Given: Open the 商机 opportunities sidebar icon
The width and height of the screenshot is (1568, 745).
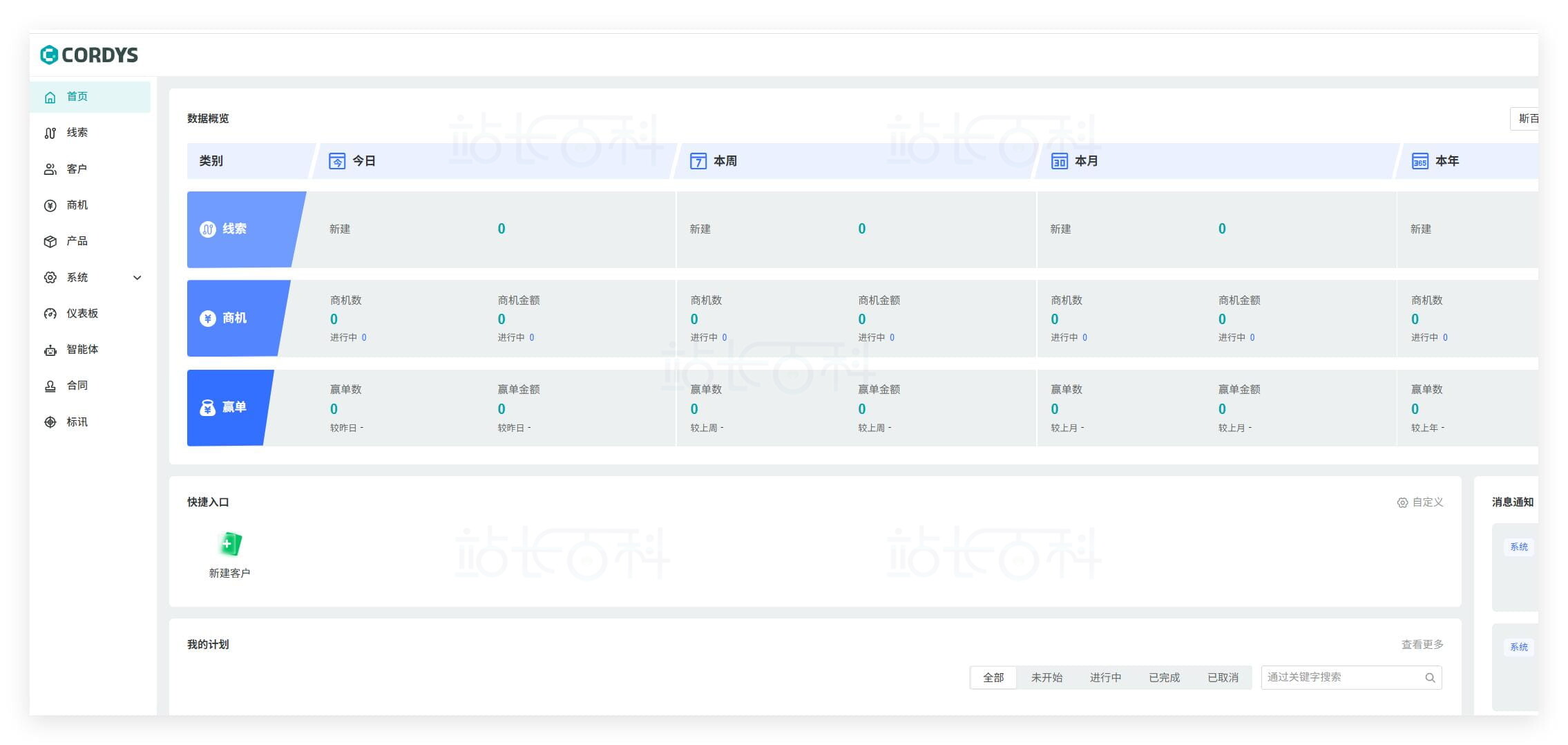Looking at the screenshot, I should coord(50,205).
